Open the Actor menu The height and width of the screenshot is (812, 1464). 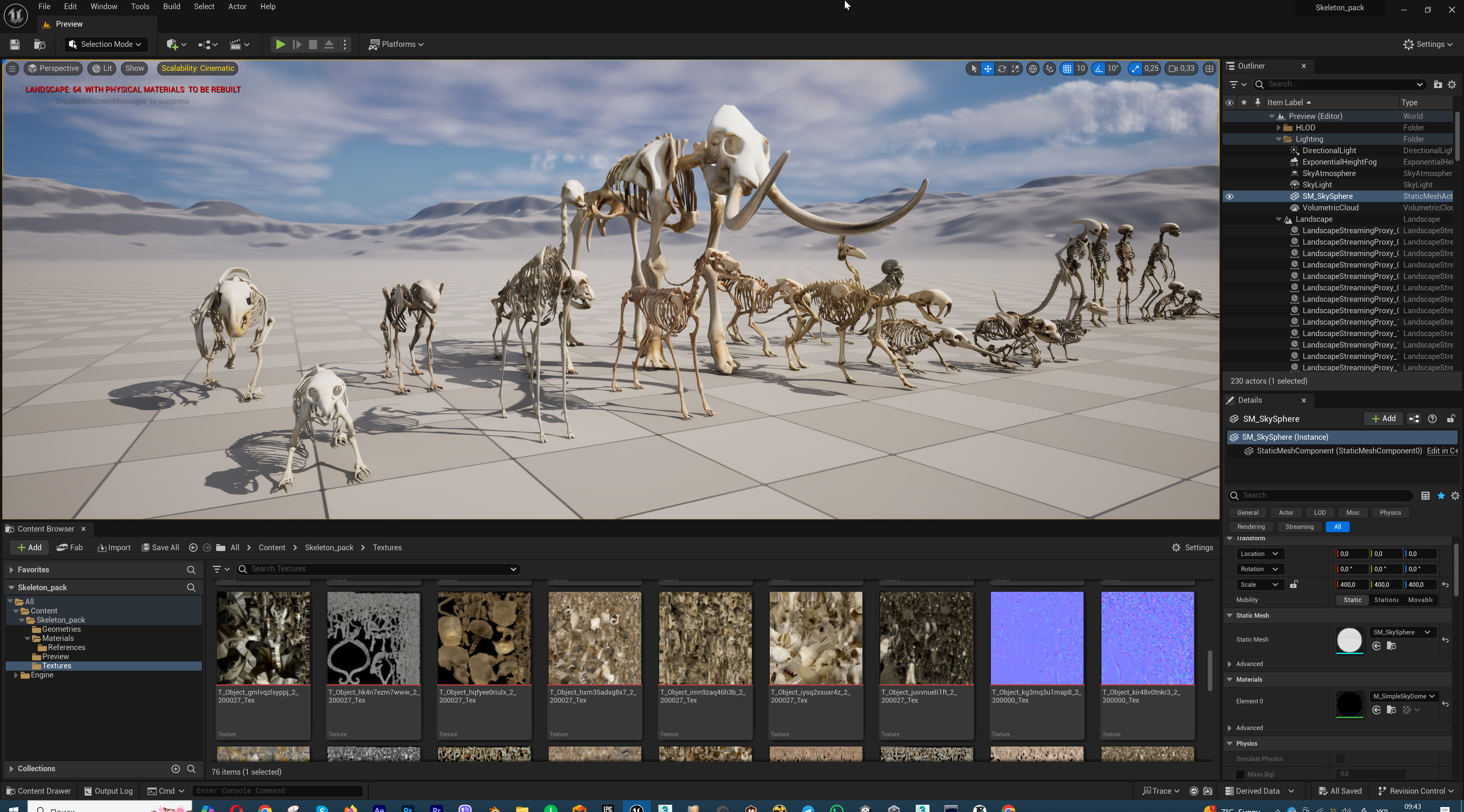coord(237,7)
